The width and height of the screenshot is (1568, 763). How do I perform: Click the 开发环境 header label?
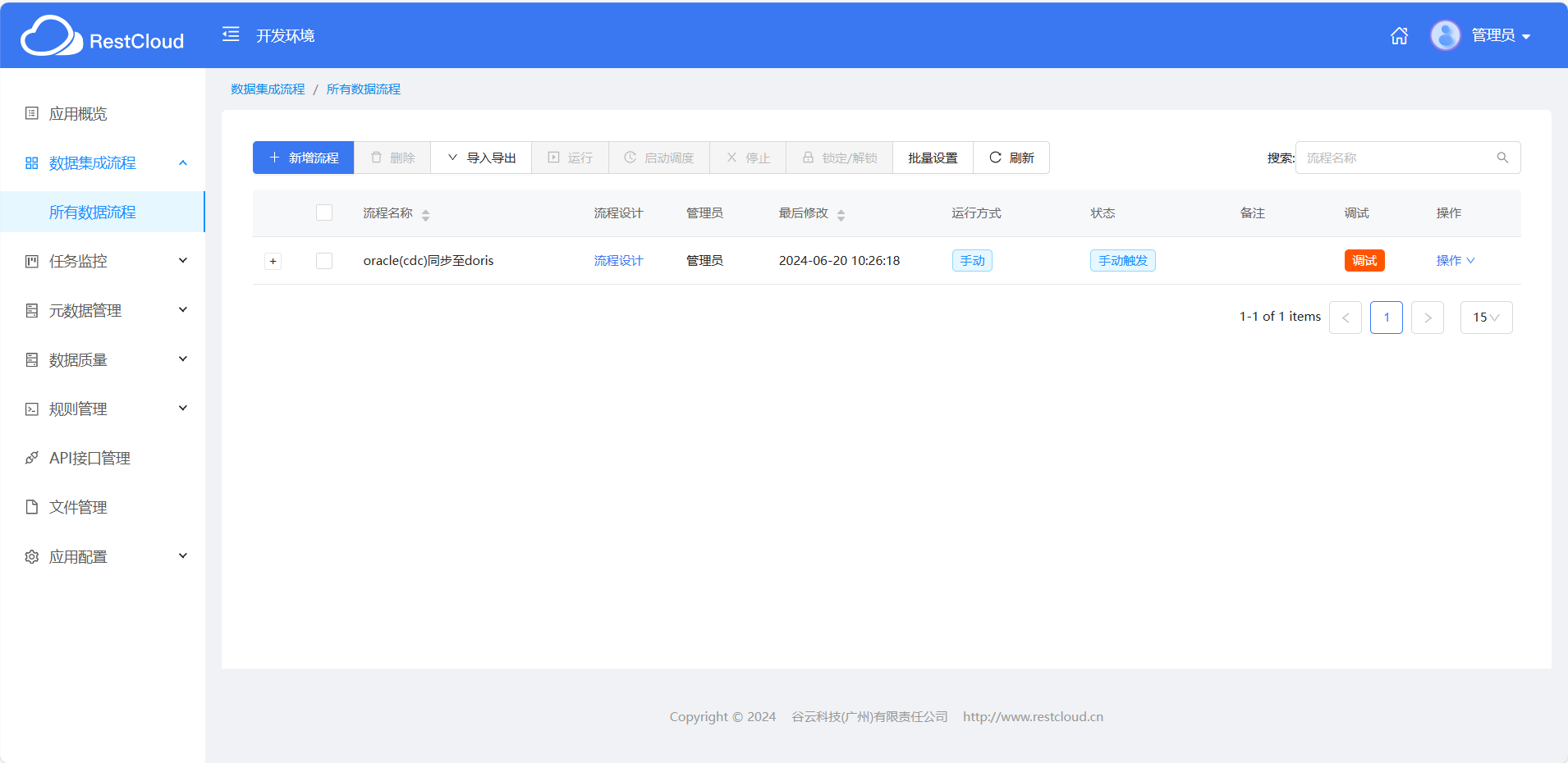pos(286,35)
